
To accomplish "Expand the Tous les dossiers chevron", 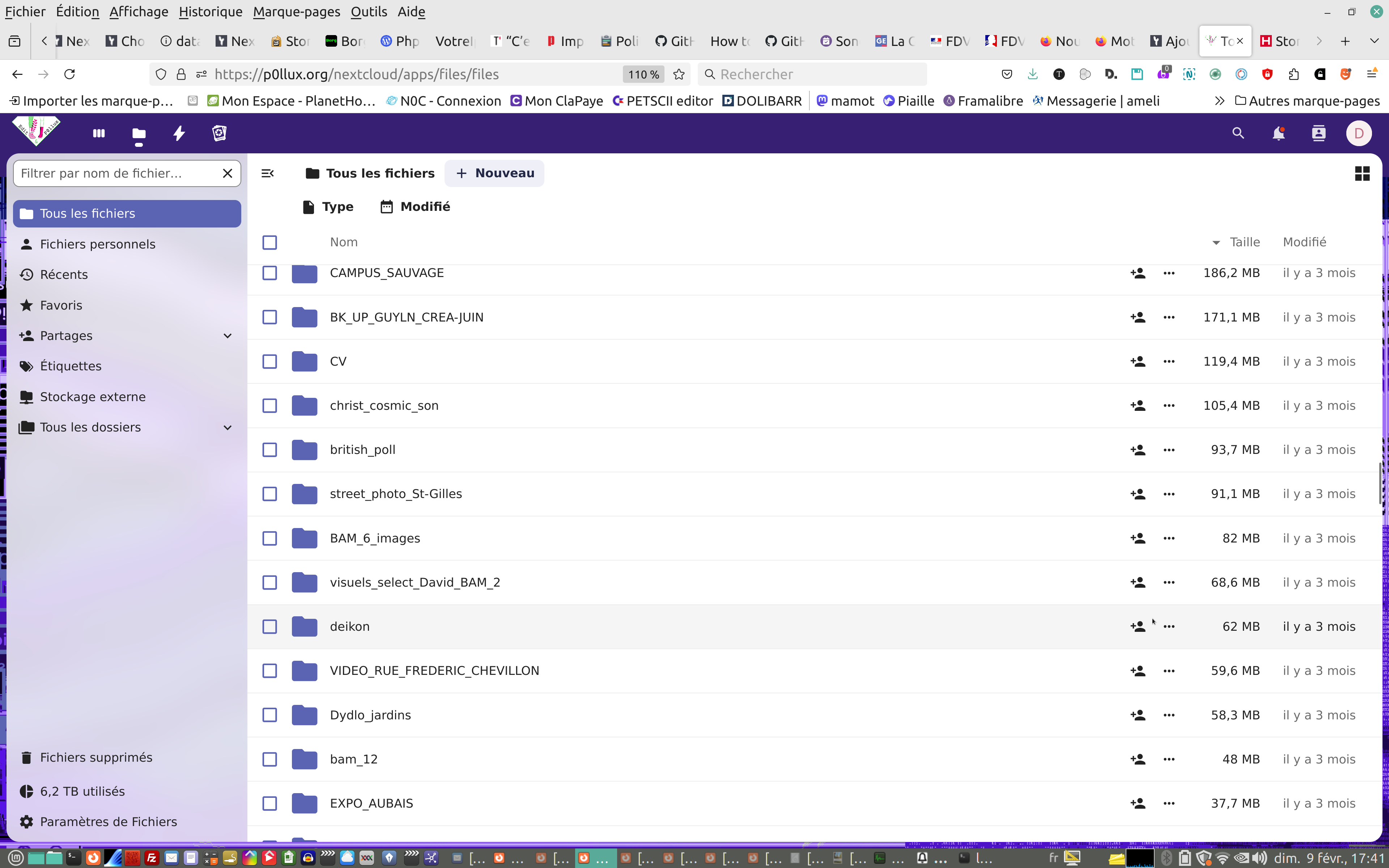I will tap(227, 428).
